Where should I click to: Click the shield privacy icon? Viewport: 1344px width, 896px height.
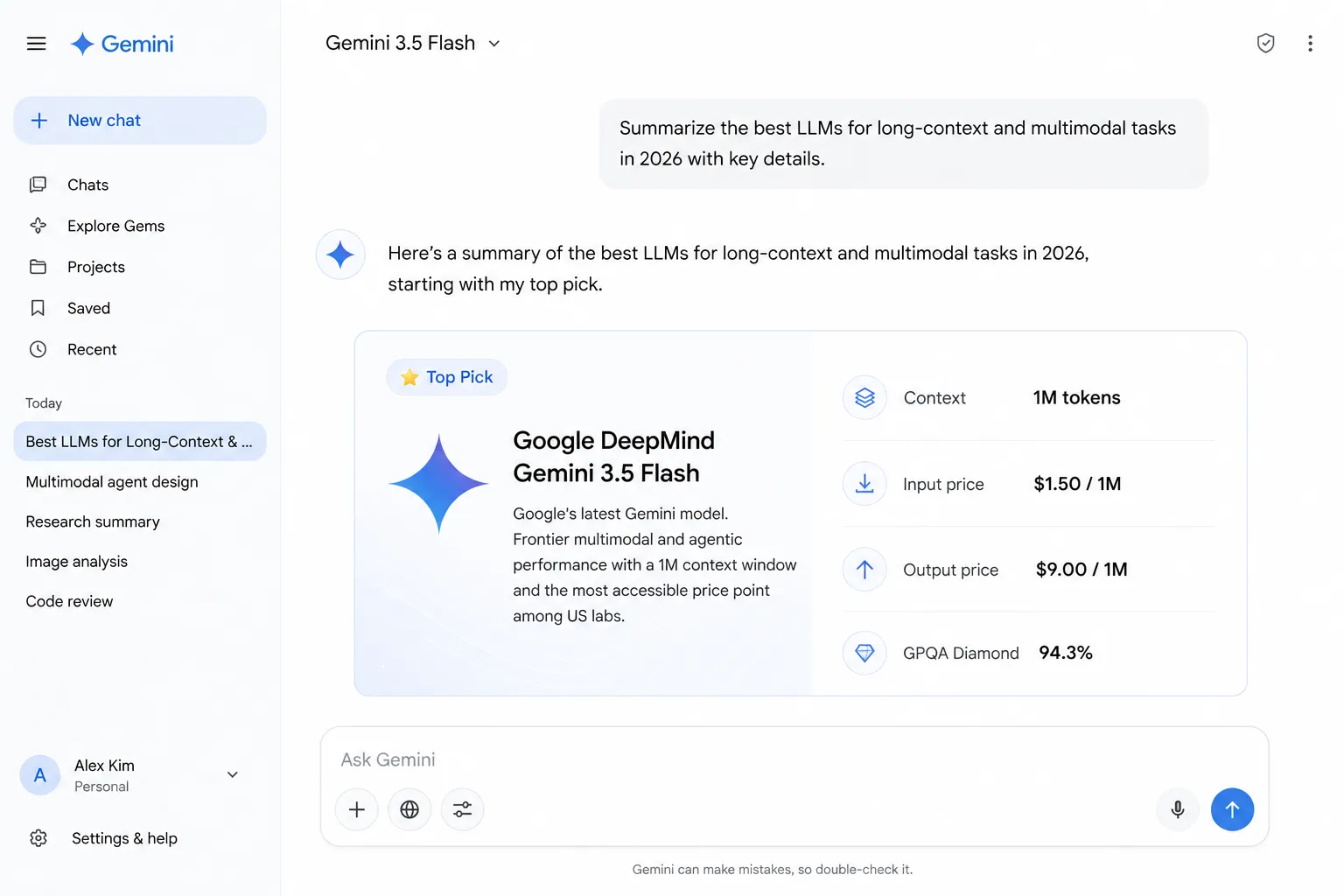click(x=1265, y=43)
